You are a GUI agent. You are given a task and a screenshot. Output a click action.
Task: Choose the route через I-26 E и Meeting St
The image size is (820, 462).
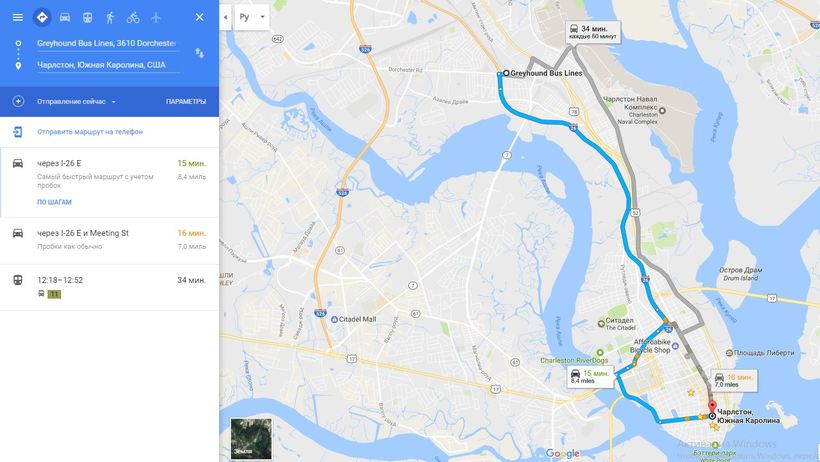[109, 241]
